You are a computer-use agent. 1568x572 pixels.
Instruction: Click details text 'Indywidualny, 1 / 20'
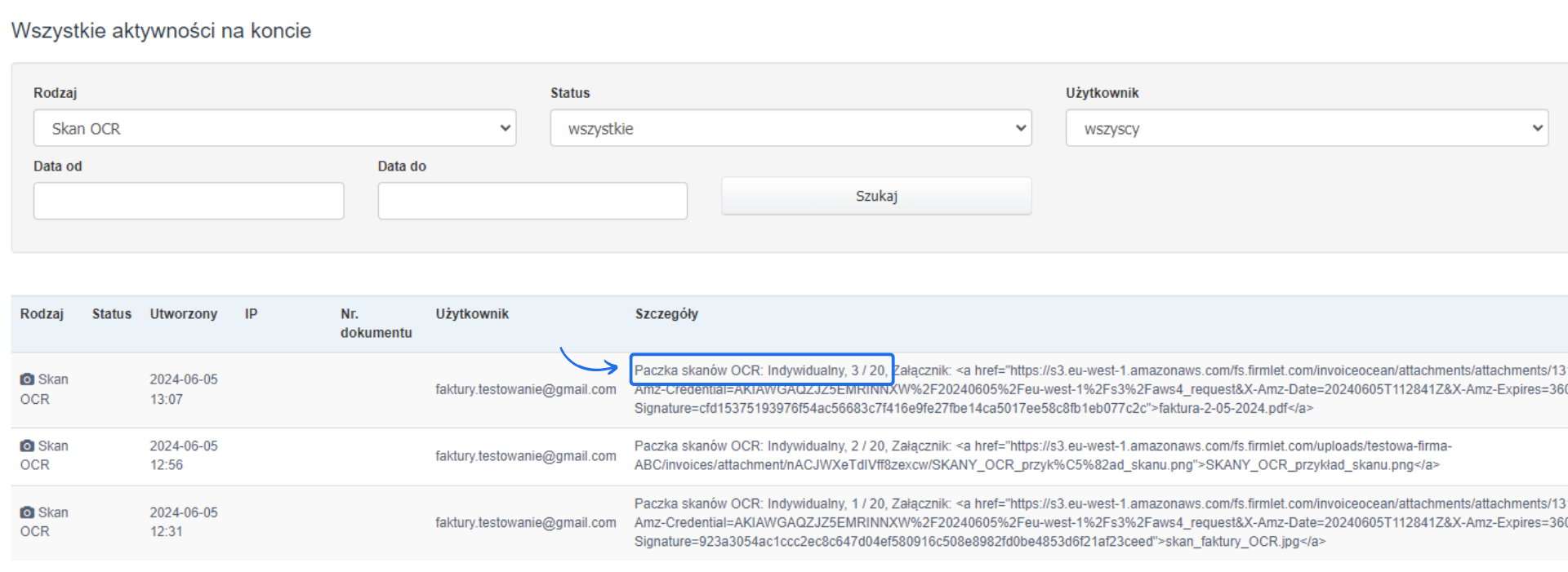pyautogui.click(x=827, y=503)
